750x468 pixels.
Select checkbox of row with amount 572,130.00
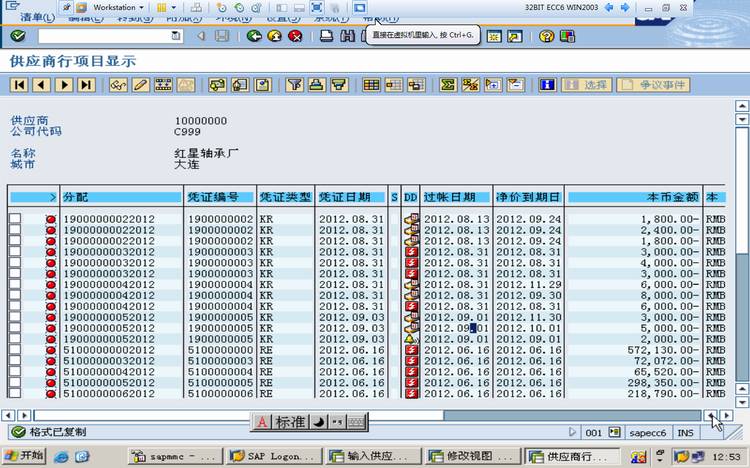(15, 350)
